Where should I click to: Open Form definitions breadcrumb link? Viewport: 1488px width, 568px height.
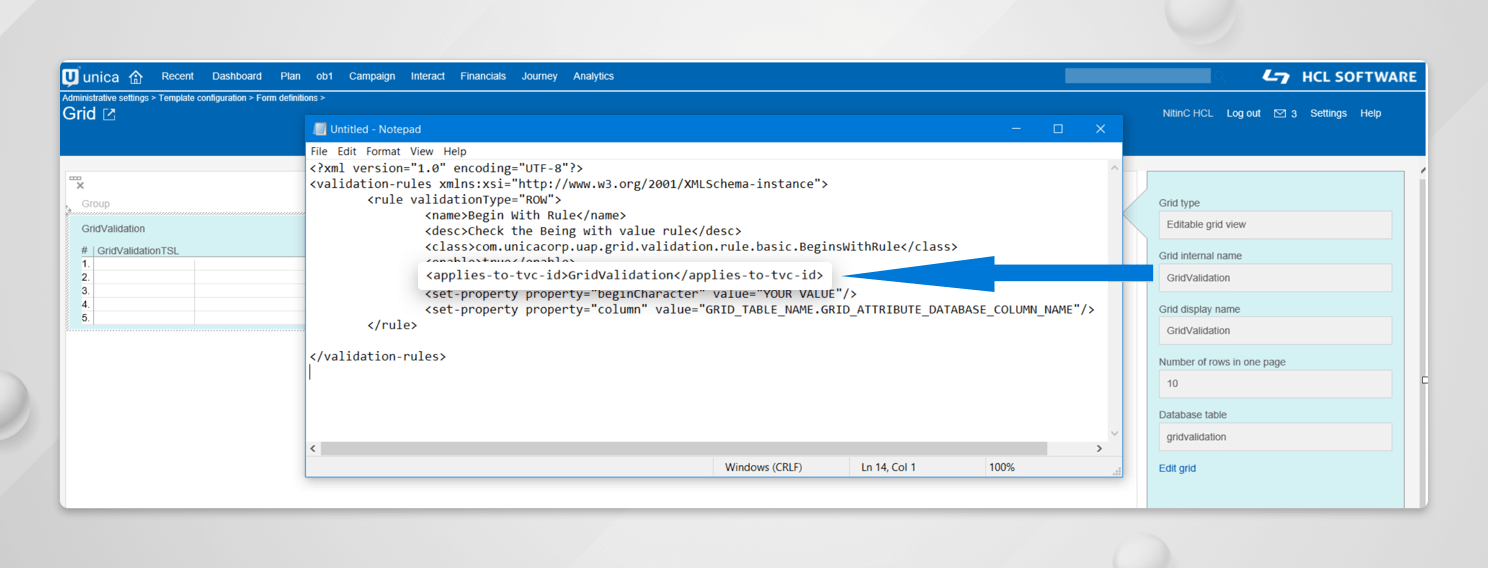click(287, 98)
